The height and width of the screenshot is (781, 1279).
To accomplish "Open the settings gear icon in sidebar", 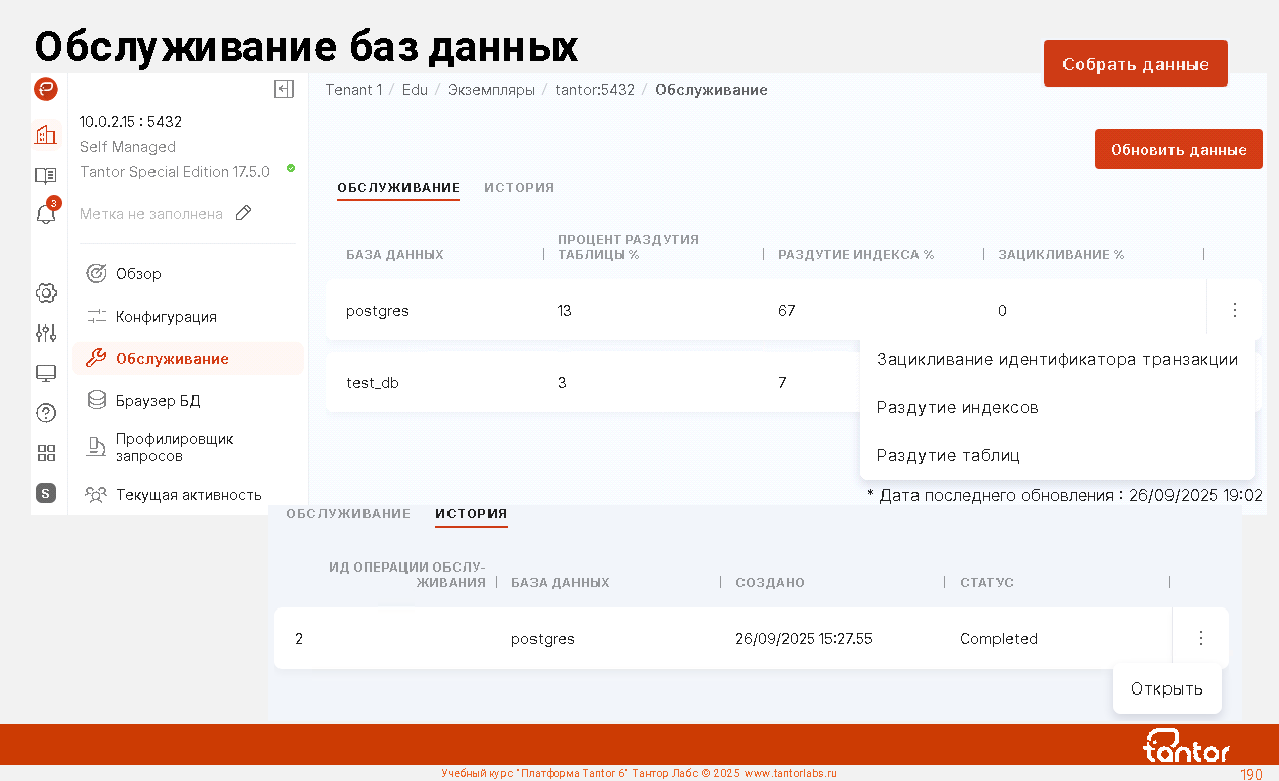I will click(x=46, y=293).
